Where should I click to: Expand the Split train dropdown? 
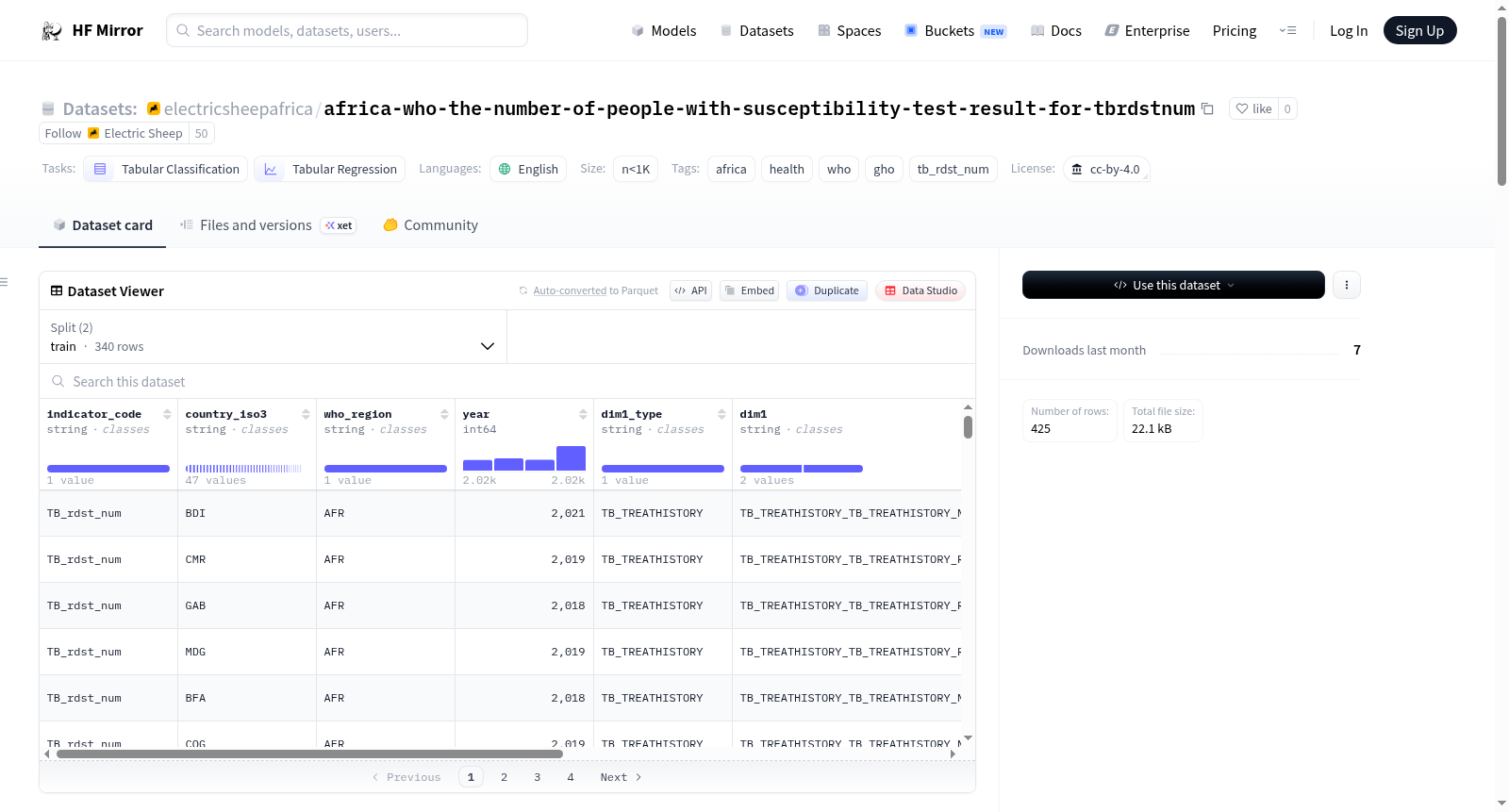[x=273, y=337]
